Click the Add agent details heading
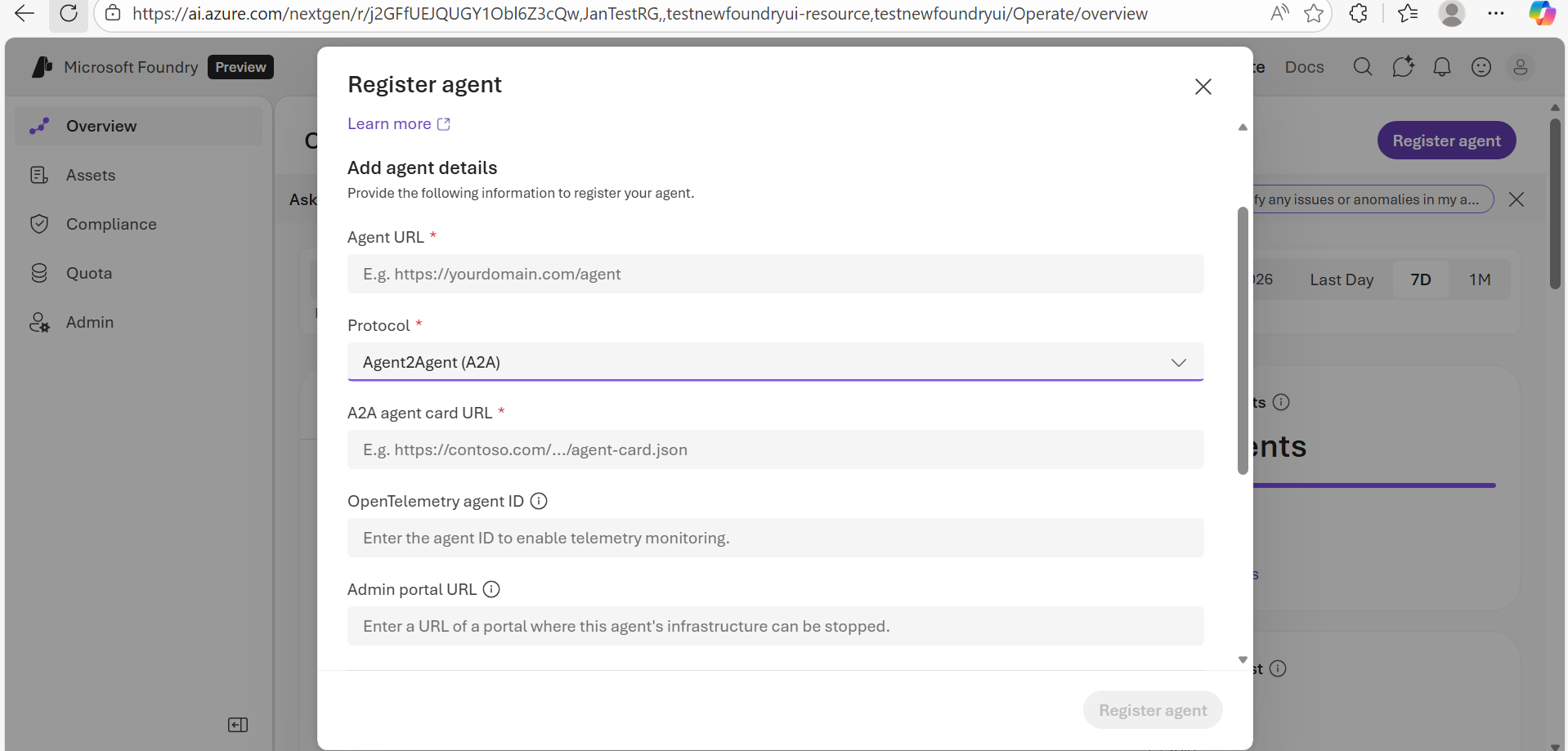This screenshot has width=1568, height=751. [422, 168]
